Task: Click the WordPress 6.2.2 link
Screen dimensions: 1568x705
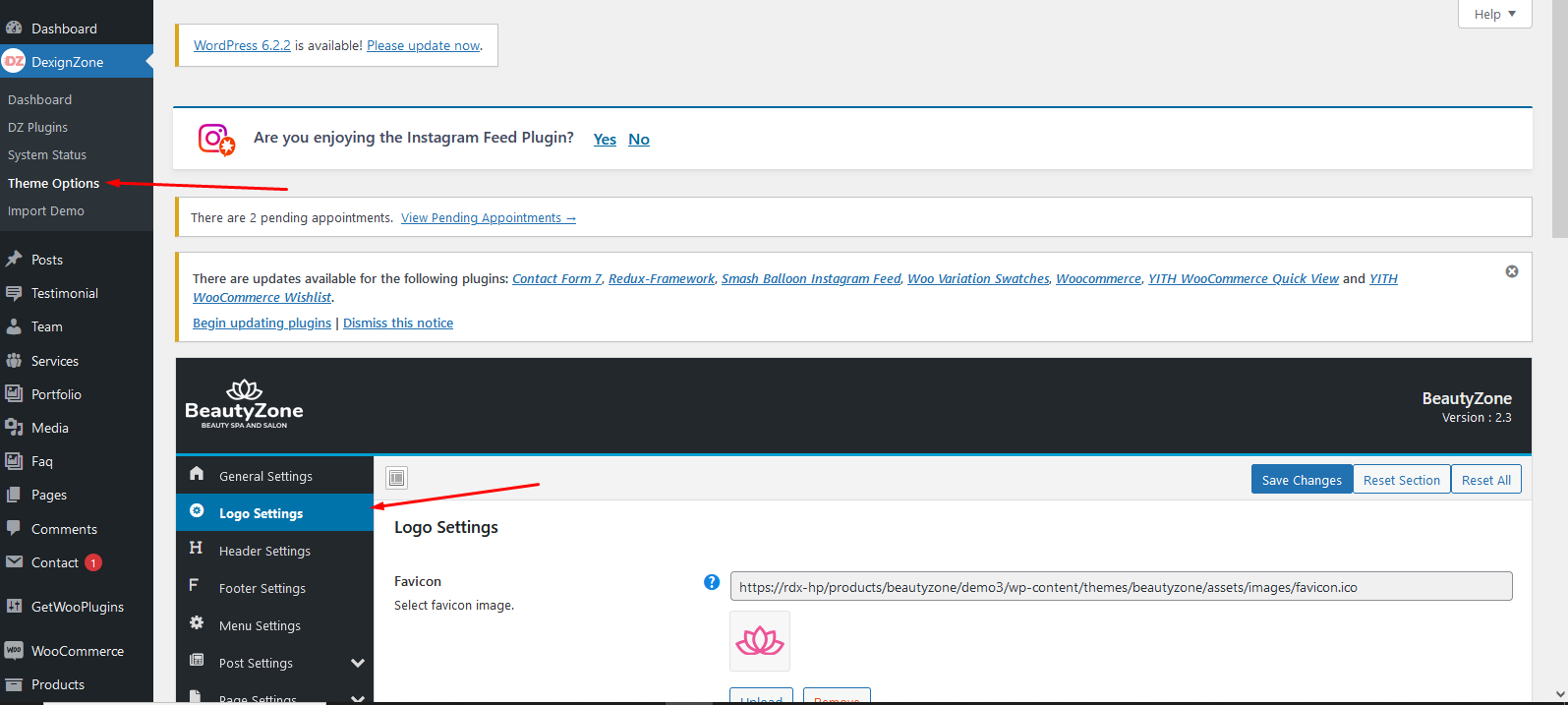Action: 242,45
